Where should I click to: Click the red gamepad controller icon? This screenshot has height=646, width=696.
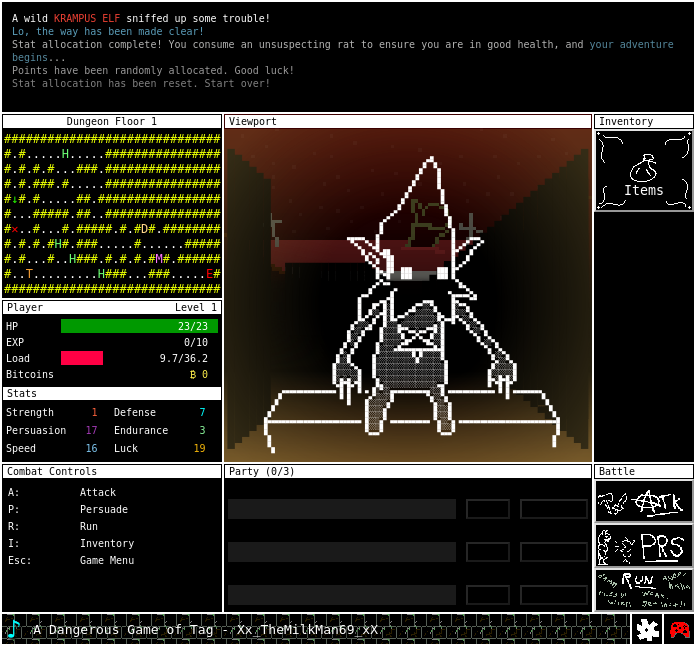(679, 629)
